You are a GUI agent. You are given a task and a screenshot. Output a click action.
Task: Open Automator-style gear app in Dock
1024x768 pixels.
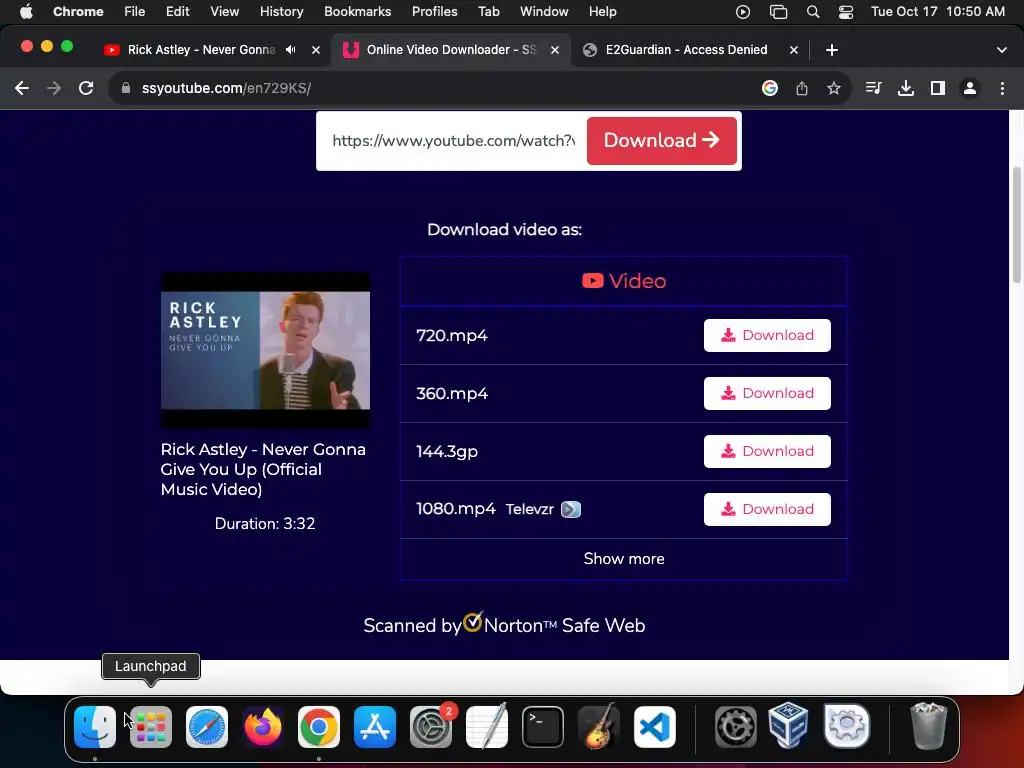[x=735, y=727]
